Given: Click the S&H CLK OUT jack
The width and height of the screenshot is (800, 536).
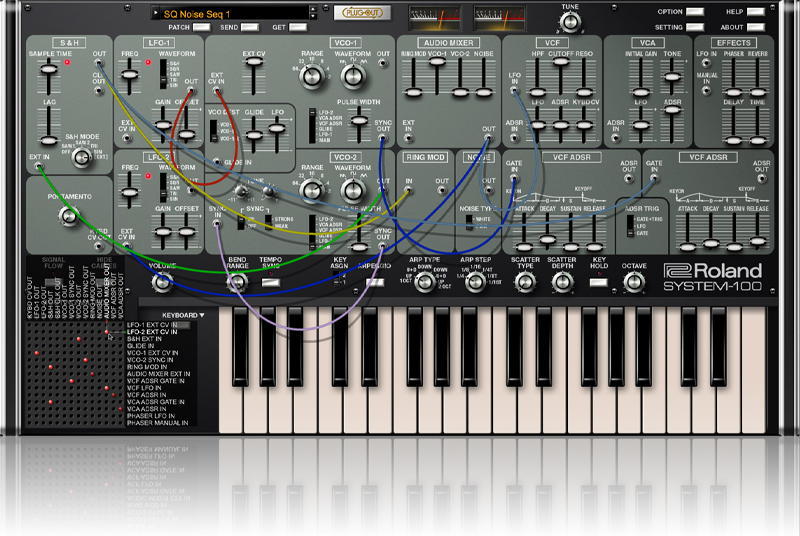Looking at the screenshot, I should click(98, 91).
